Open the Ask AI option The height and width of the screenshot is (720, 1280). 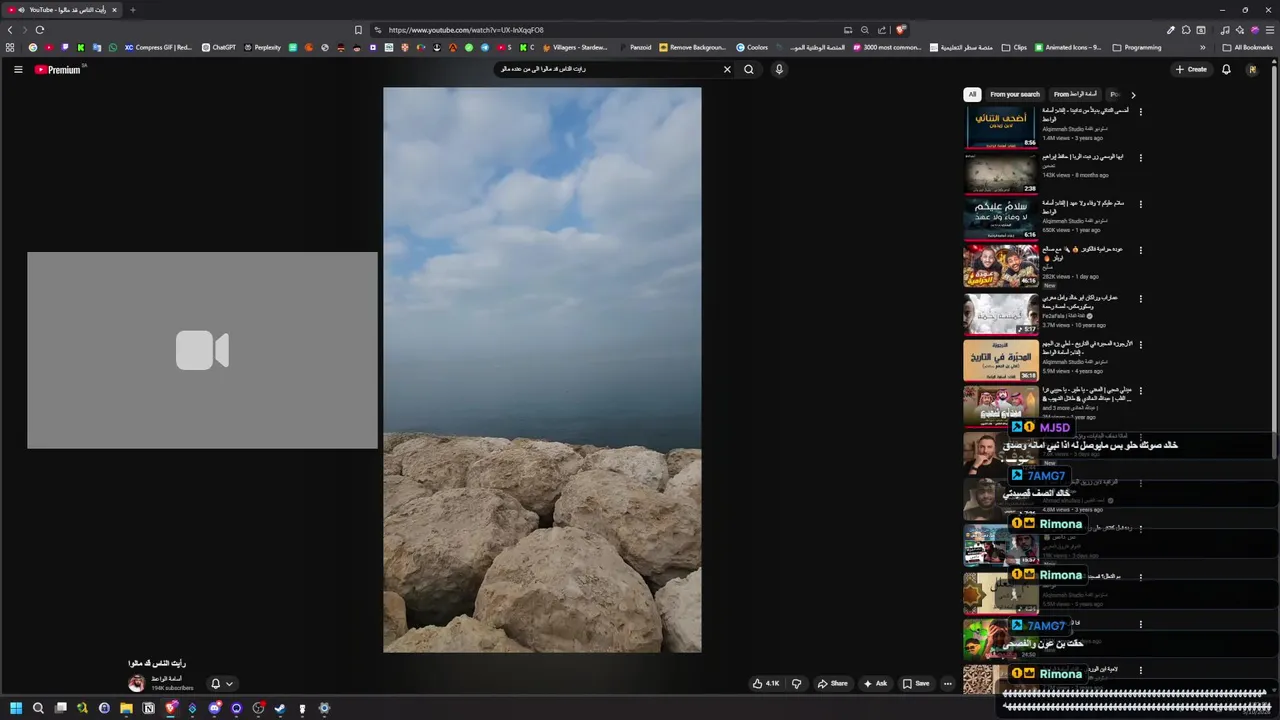coord(875,684)
